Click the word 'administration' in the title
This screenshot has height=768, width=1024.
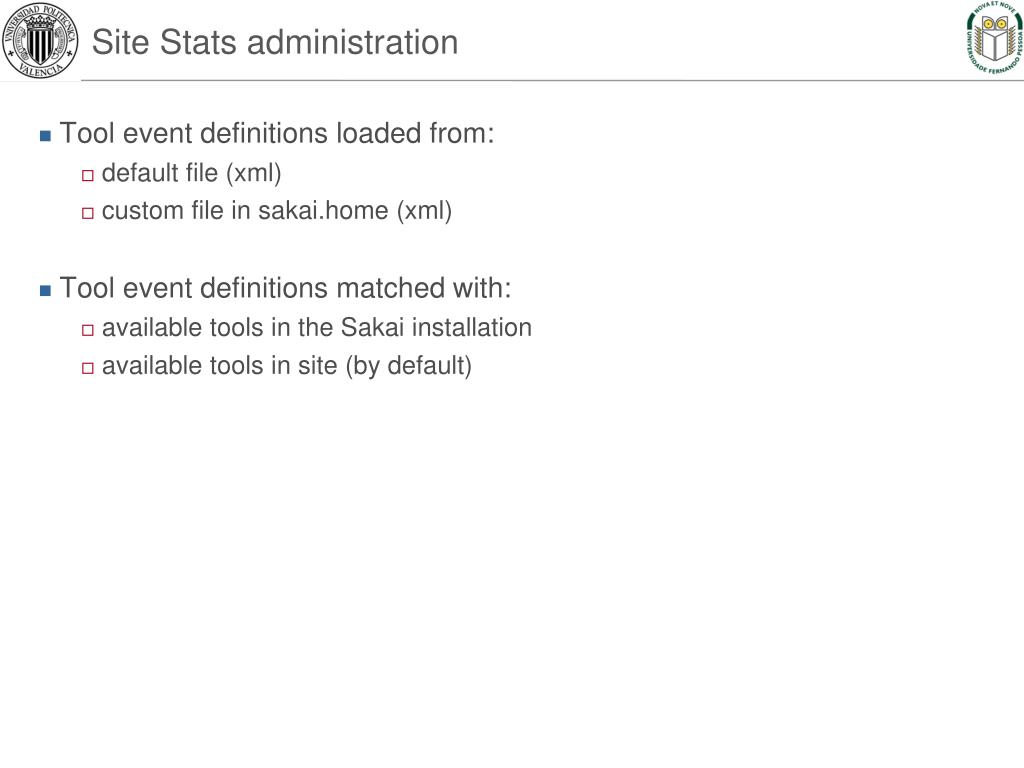(x=353, y=42)
